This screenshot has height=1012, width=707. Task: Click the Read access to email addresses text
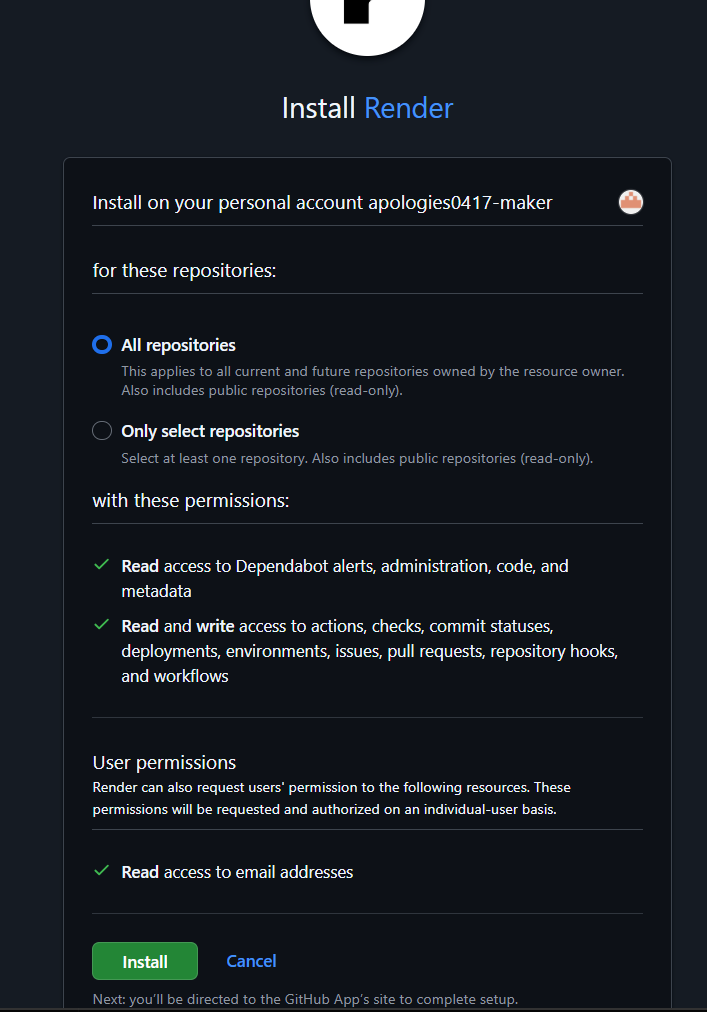point(237,872)
